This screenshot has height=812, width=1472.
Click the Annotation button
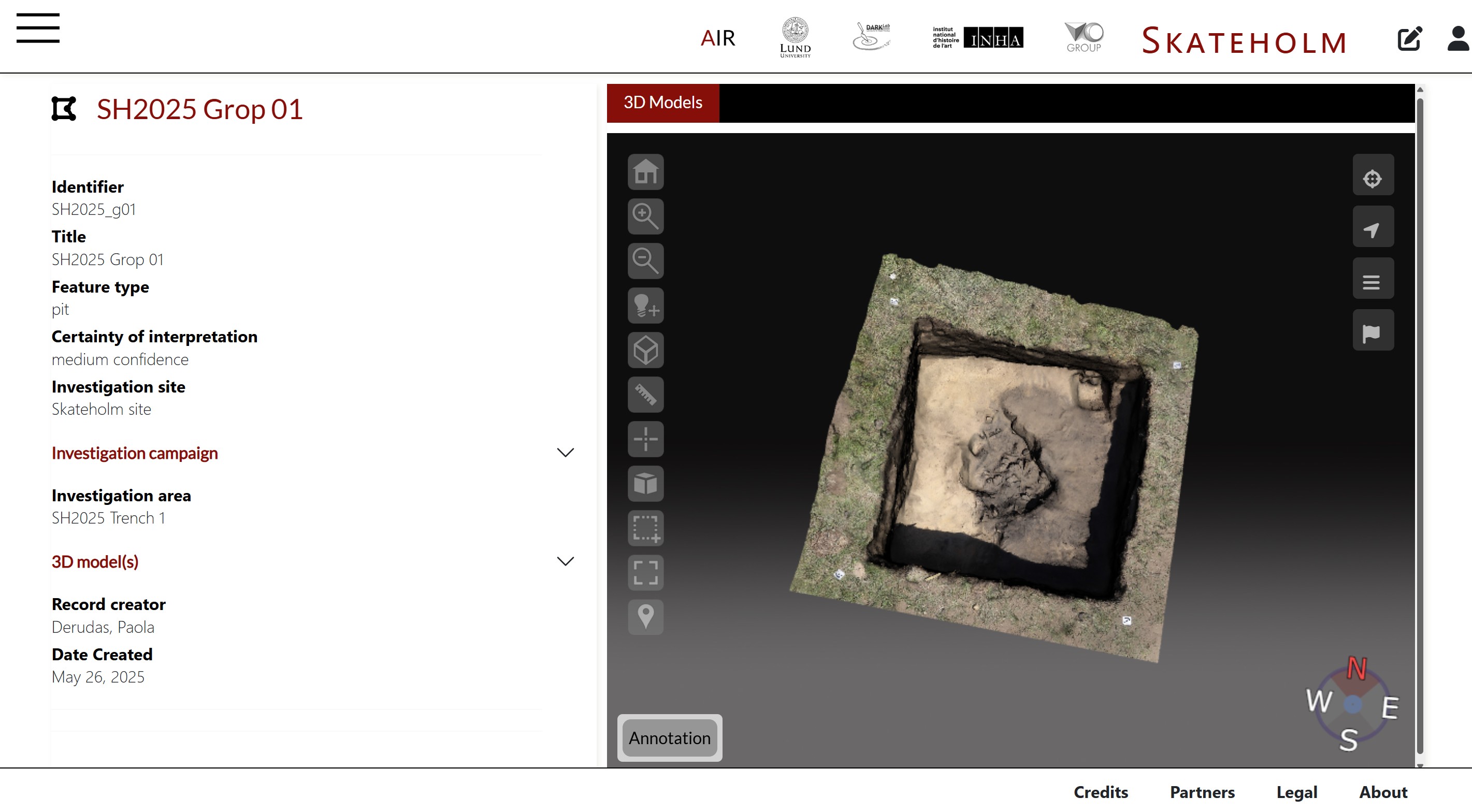pos(669,738)
